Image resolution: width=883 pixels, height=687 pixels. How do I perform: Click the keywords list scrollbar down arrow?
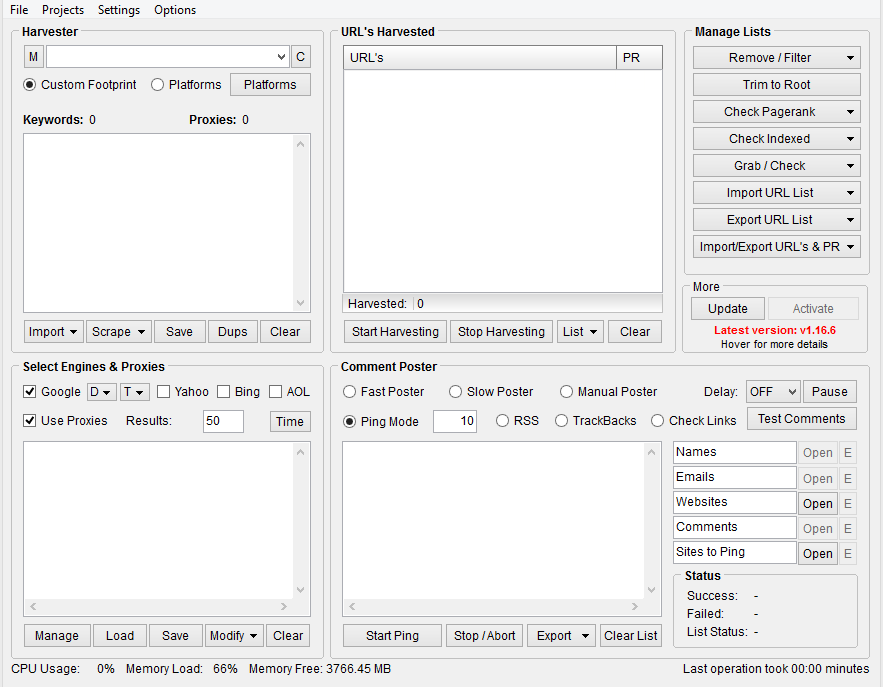coord(302,303)
